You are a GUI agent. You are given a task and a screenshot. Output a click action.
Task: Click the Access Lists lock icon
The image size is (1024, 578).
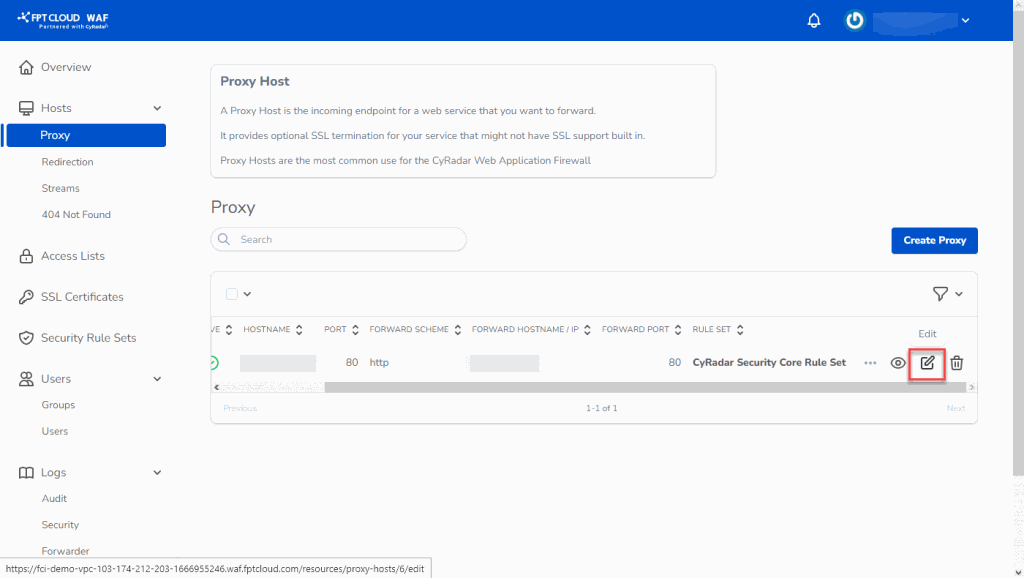pos(26,256)
